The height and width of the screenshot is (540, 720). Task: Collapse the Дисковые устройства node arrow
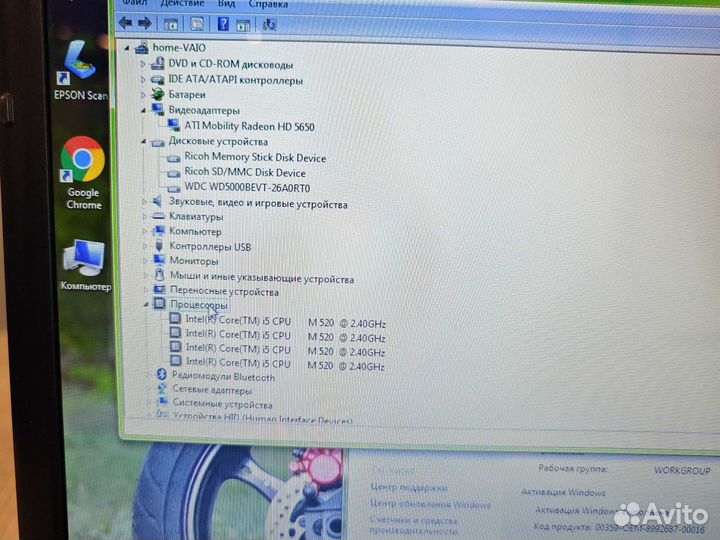coord(143,142)
